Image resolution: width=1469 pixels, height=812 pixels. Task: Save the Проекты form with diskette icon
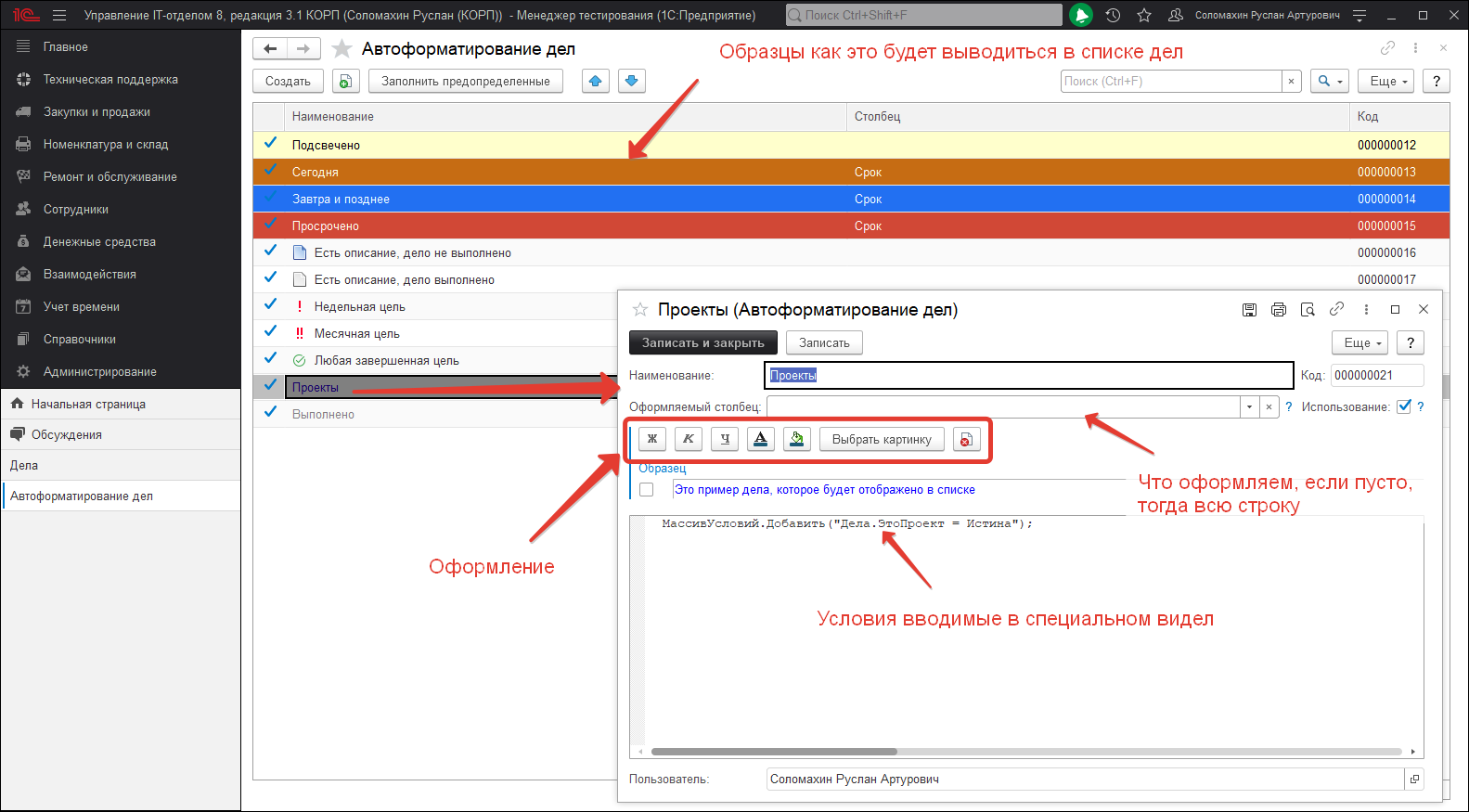[1249, 310]
